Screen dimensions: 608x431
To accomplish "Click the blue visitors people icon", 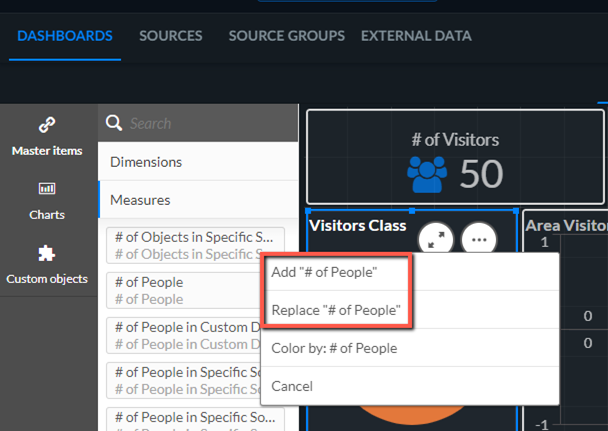I will pyautogui.click(x=427, y=174).
